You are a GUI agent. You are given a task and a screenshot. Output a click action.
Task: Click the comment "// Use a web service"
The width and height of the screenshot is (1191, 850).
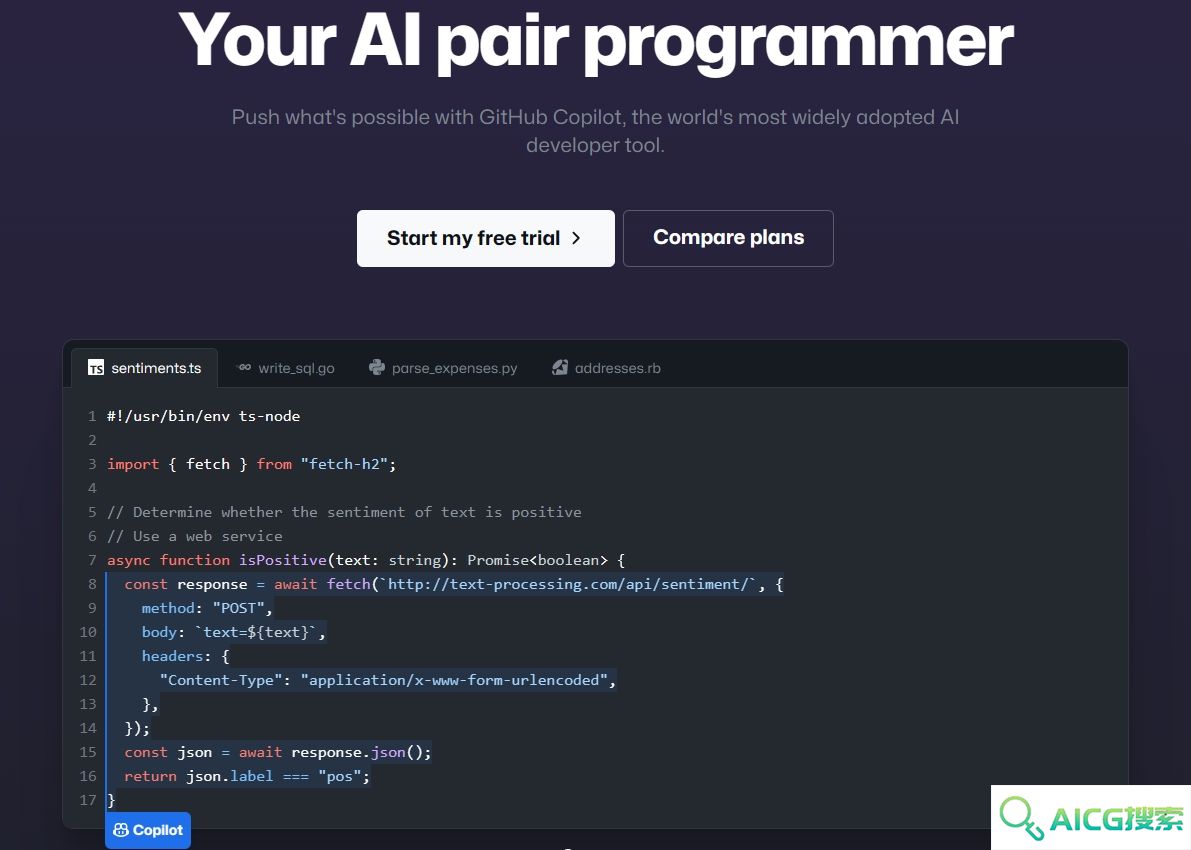coord(194,536)
